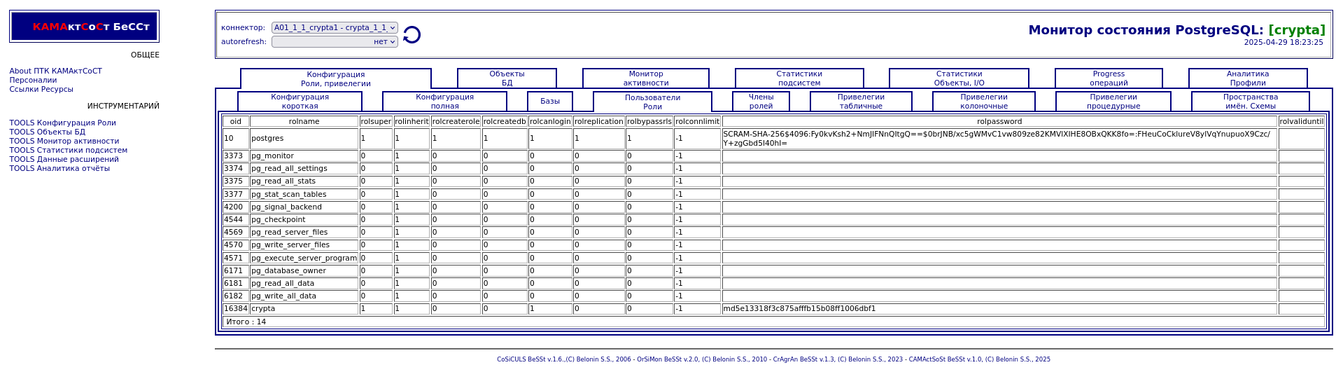
Task: Open TOOLS Конфигурация Роли link
Action: [x=62, y=123]
